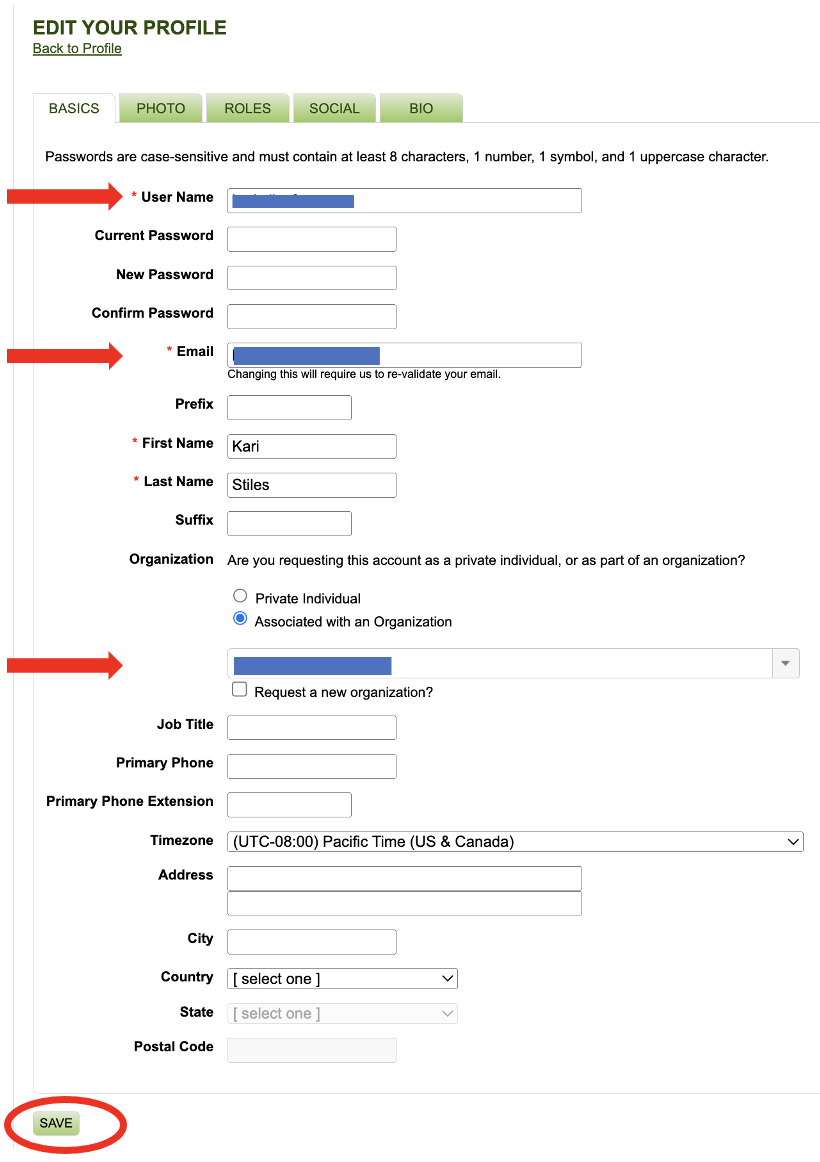This screenshot has width=820, height=1162.
Task: Select the Private Individual radio button
Action: click(x=240, y=597)
